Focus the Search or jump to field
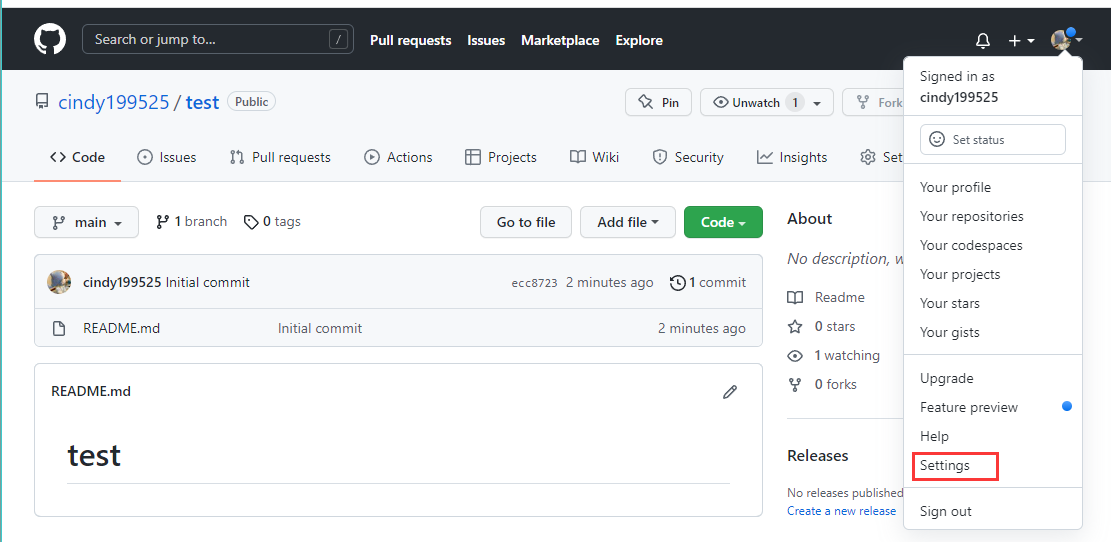The image size is (1111, 542). [218, 39]
